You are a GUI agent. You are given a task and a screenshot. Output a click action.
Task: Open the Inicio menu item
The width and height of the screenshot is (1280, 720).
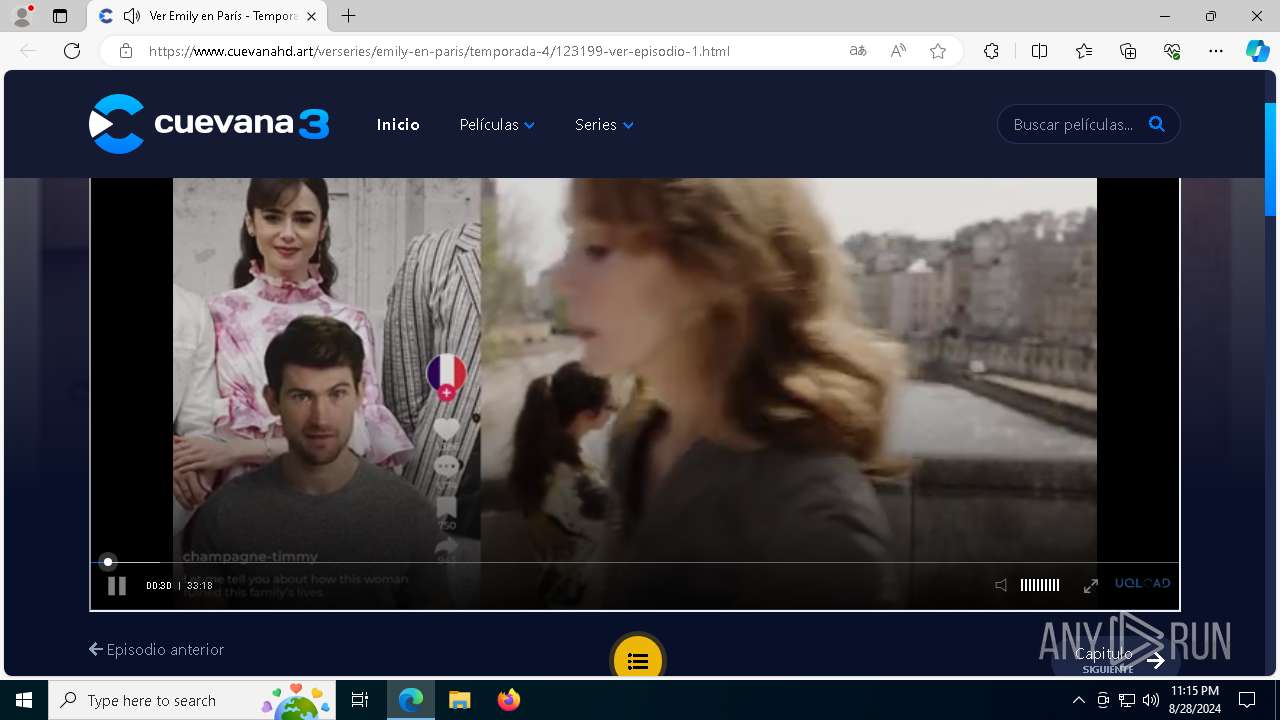point(398,125)
